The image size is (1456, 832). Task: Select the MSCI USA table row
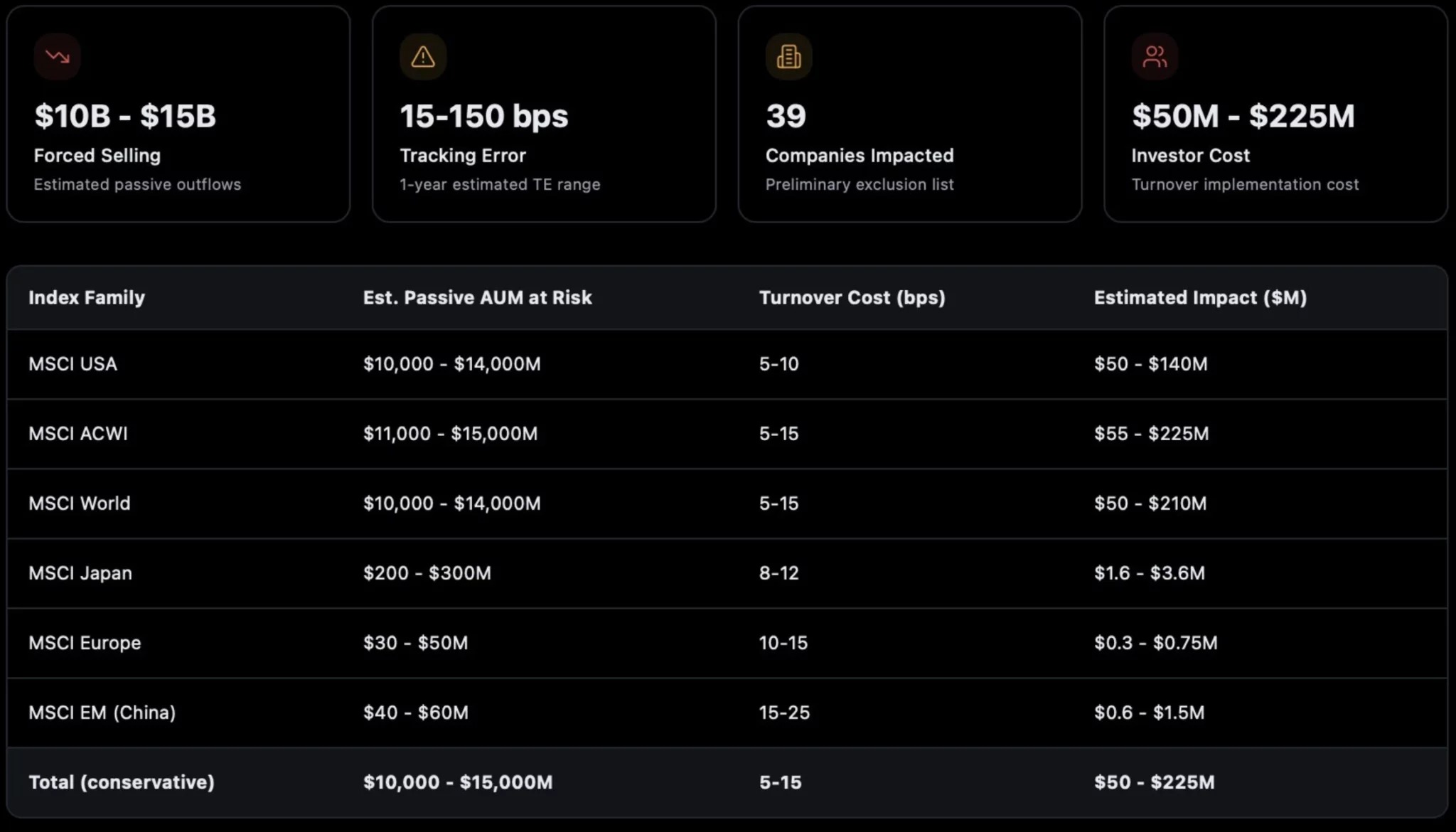click(x=727, y=364)
